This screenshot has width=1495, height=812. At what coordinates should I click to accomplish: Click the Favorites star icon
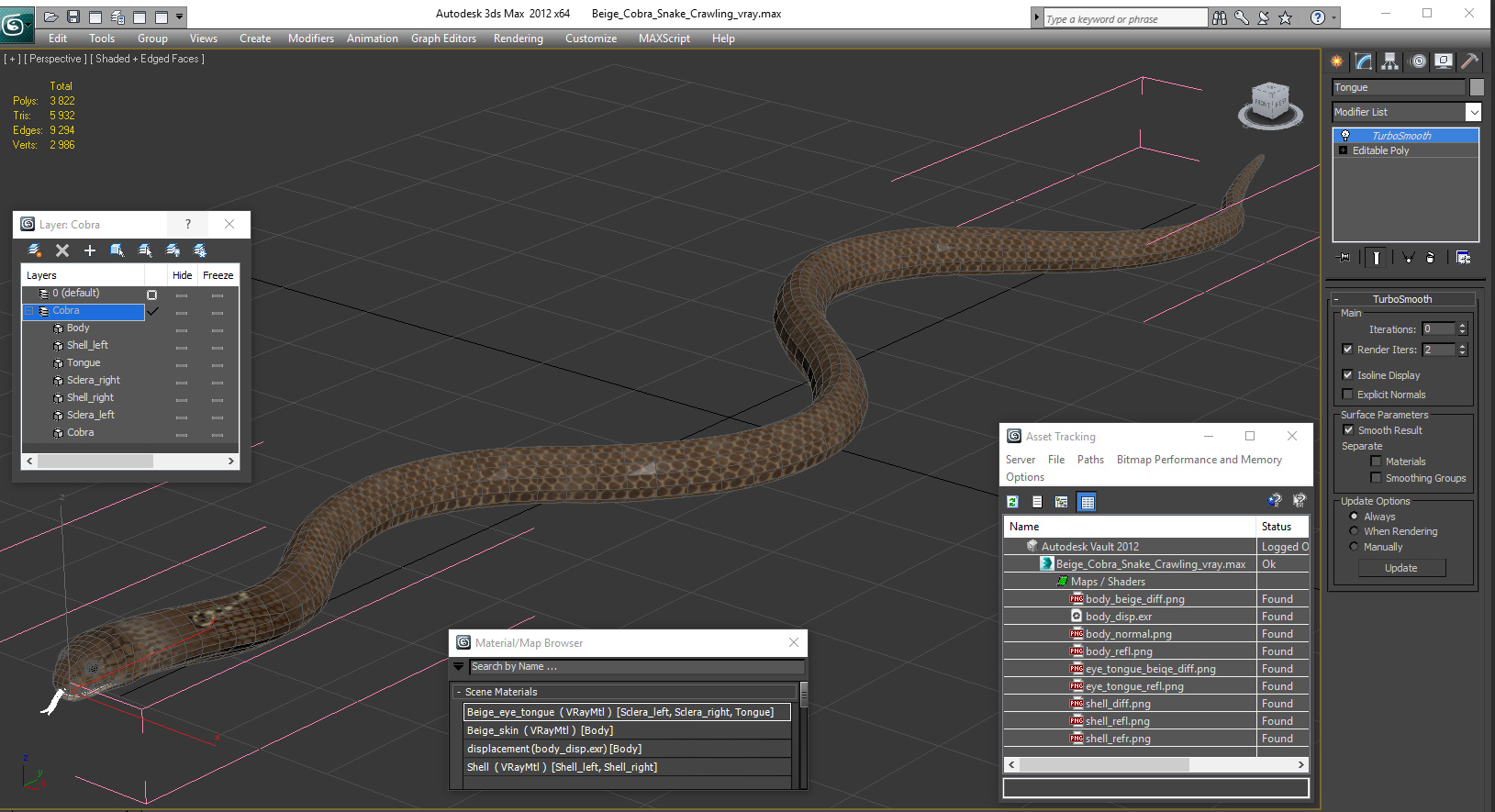pyautogui.click(x=1286, y=17)
